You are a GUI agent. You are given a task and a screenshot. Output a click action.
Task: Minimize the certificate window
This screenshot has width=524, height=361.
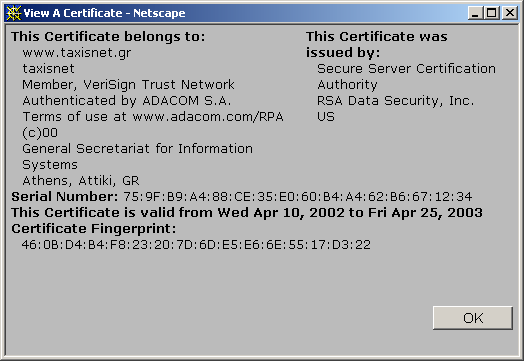click(x=475, y=13)
